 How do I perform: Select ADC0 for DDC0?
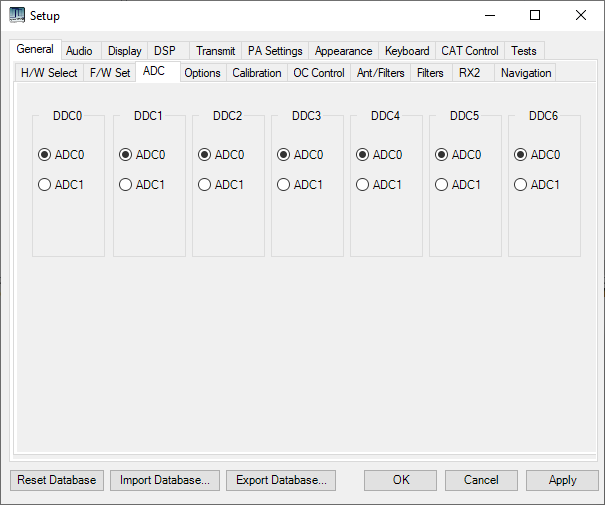pyautogui.click(x=61, y=155)
